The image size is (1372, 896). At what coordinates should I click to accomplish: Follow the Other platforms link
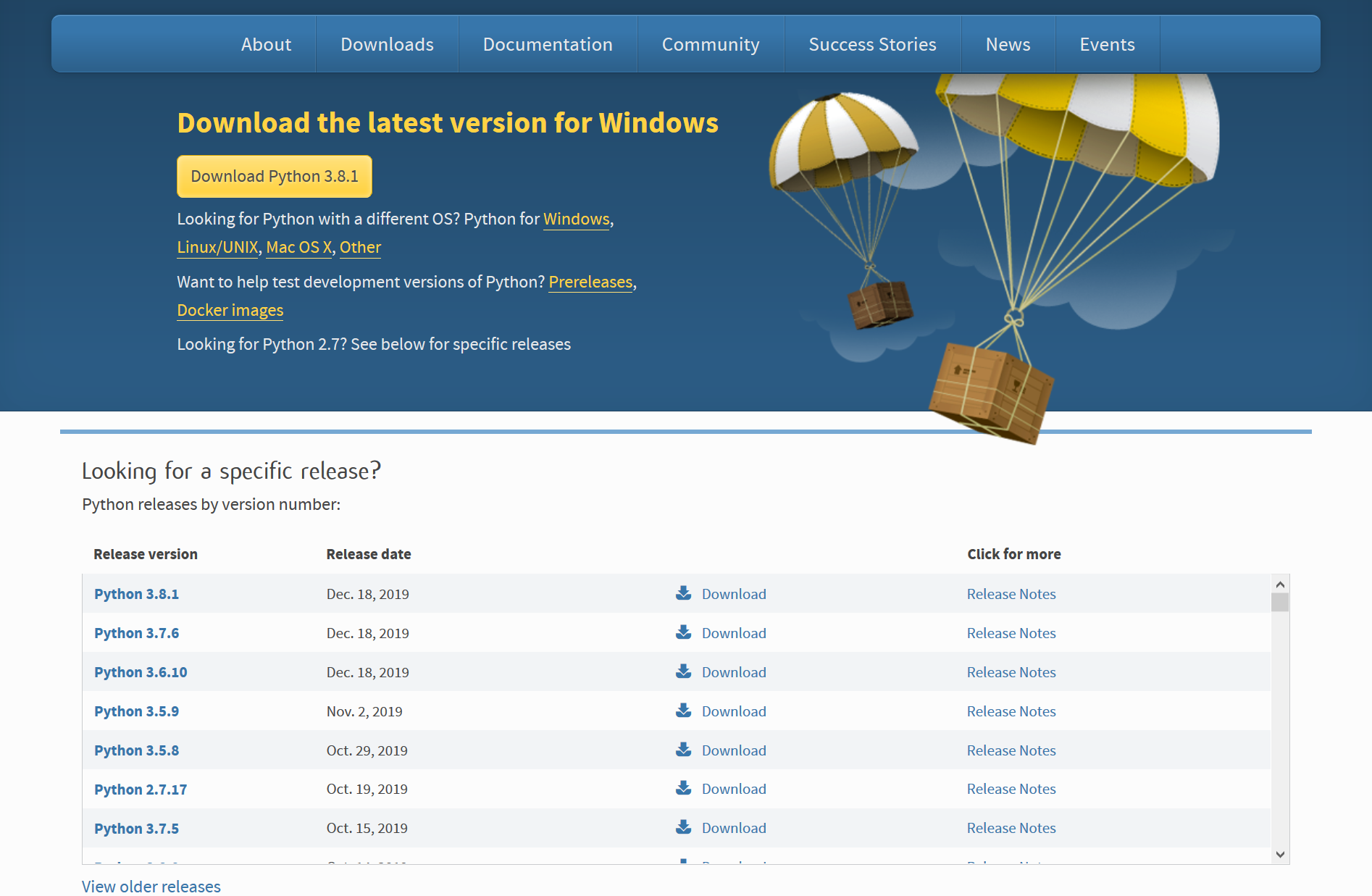pyautogui.click(x=360, y=247)
